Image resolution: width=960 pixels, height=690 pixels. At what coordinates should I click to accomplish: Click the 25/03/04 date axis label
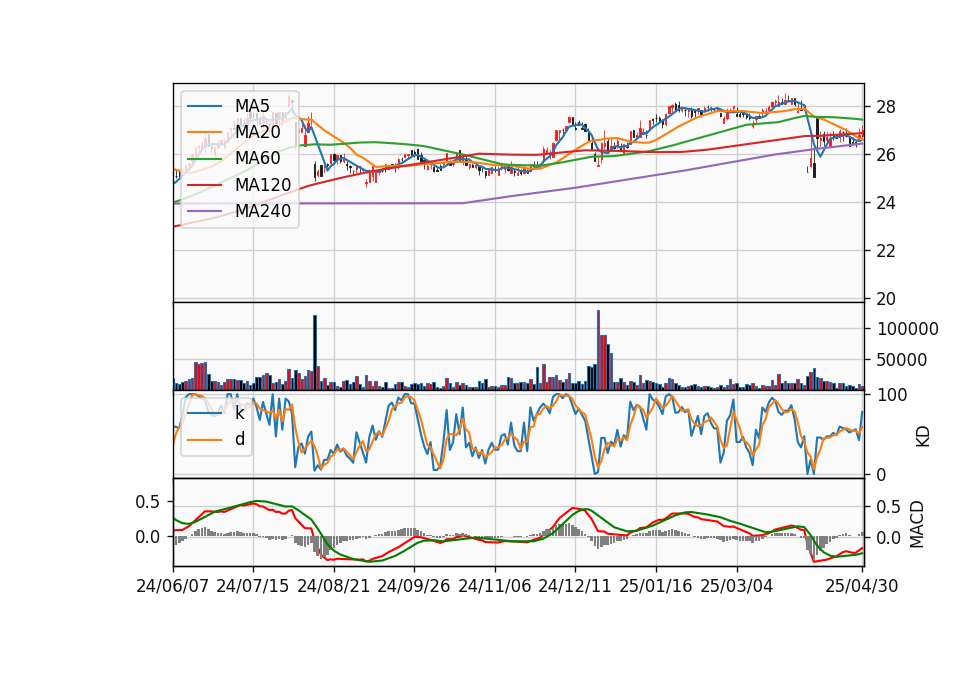coord(737,586)
